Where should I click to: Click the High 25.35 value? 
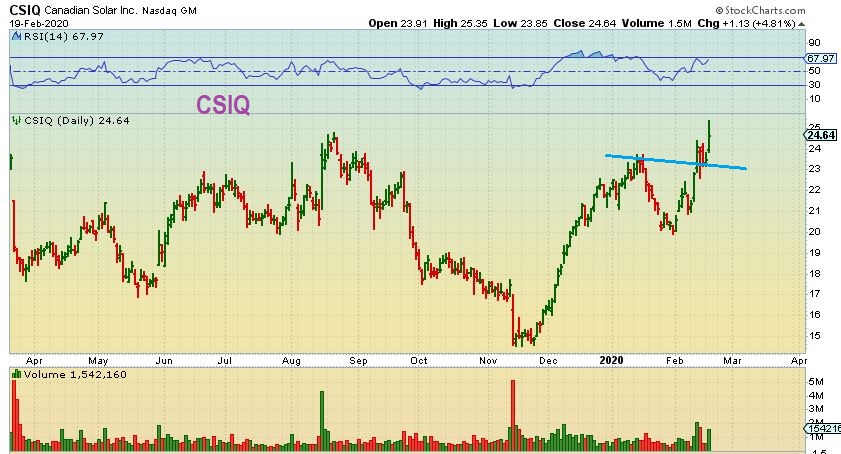click(460, 24)
